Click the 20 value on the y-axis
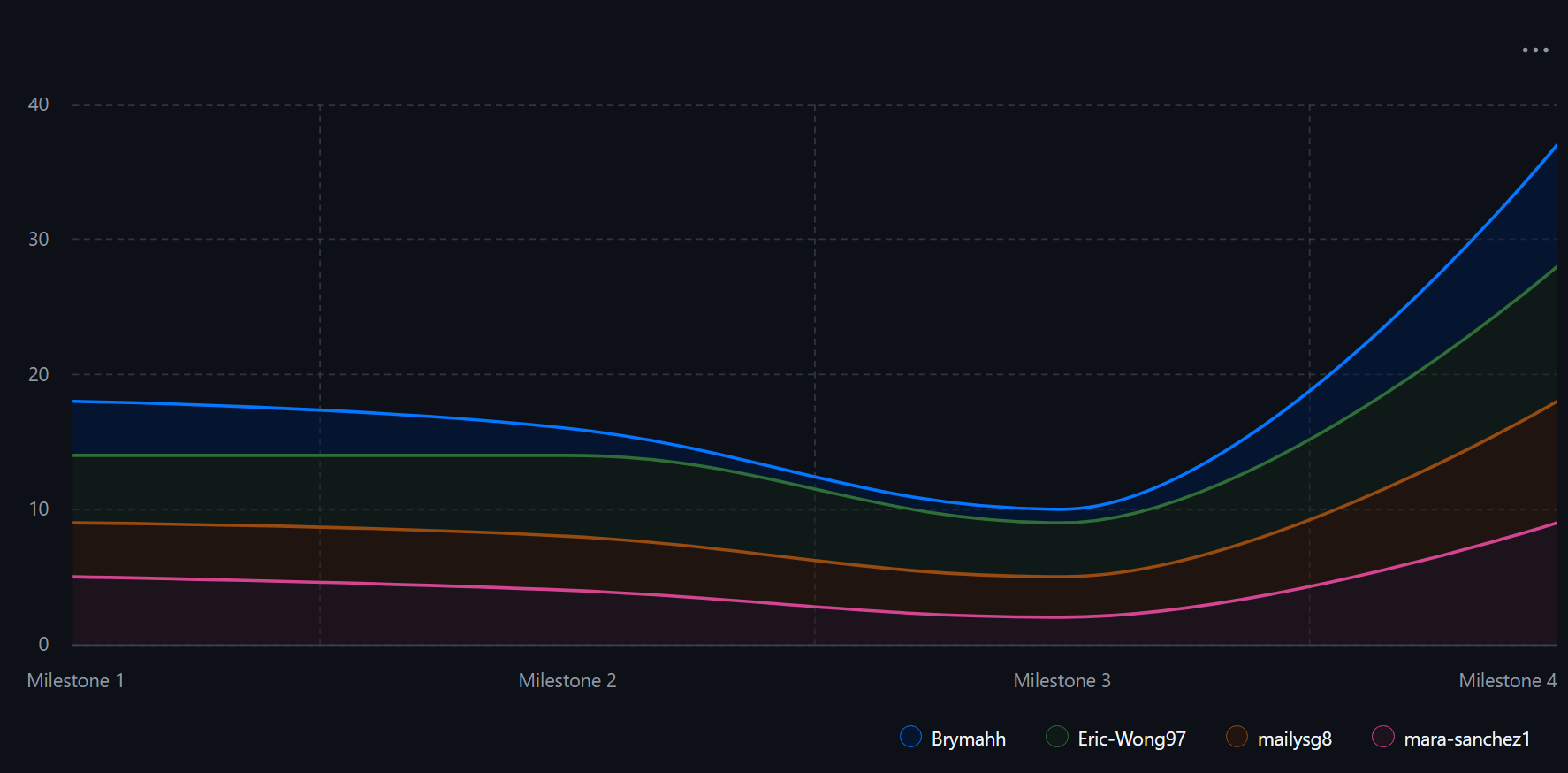Image resolution: width=1568 pixels, height=773 pixels. [x=38, y=374]
